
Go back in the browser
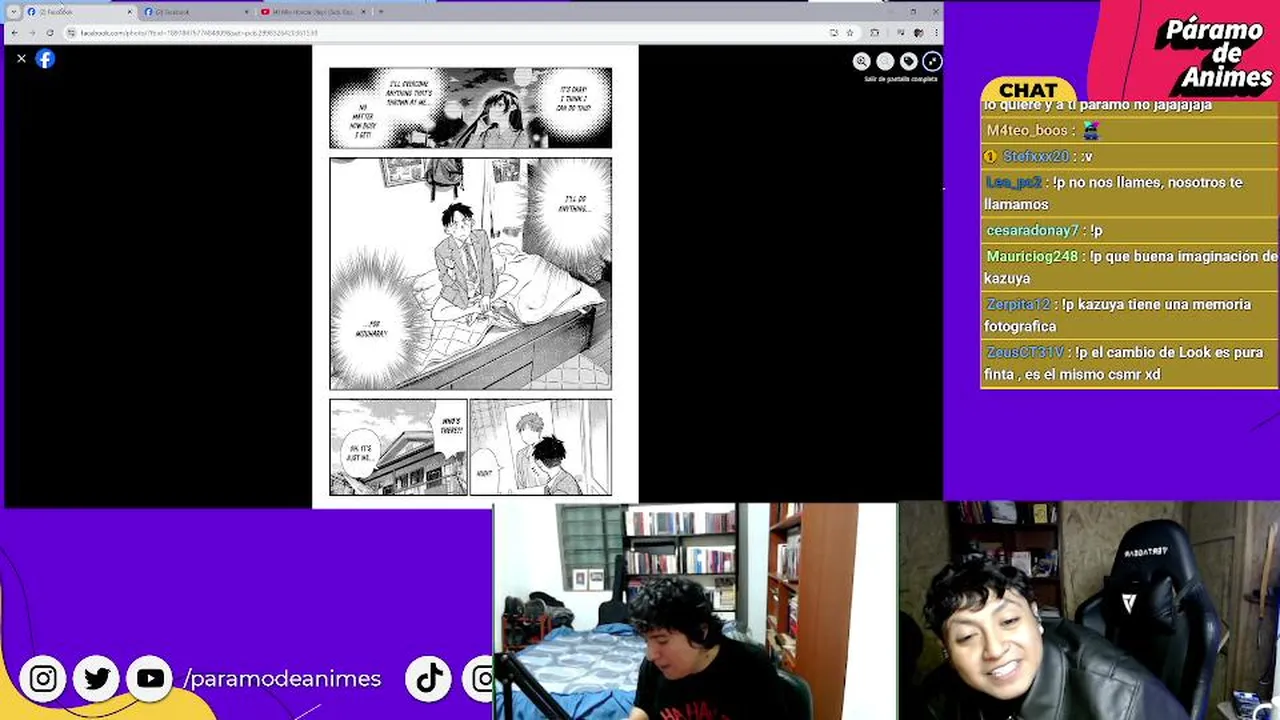point(14,32)
